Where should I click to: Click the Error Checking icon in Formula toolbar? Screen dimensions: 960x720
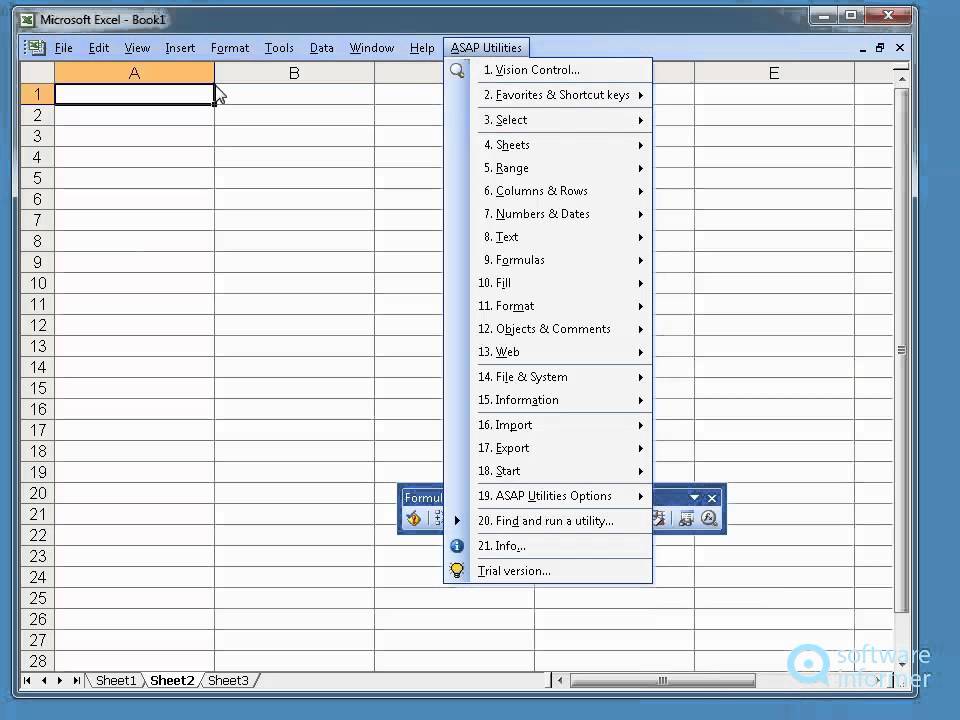[414, 519]
